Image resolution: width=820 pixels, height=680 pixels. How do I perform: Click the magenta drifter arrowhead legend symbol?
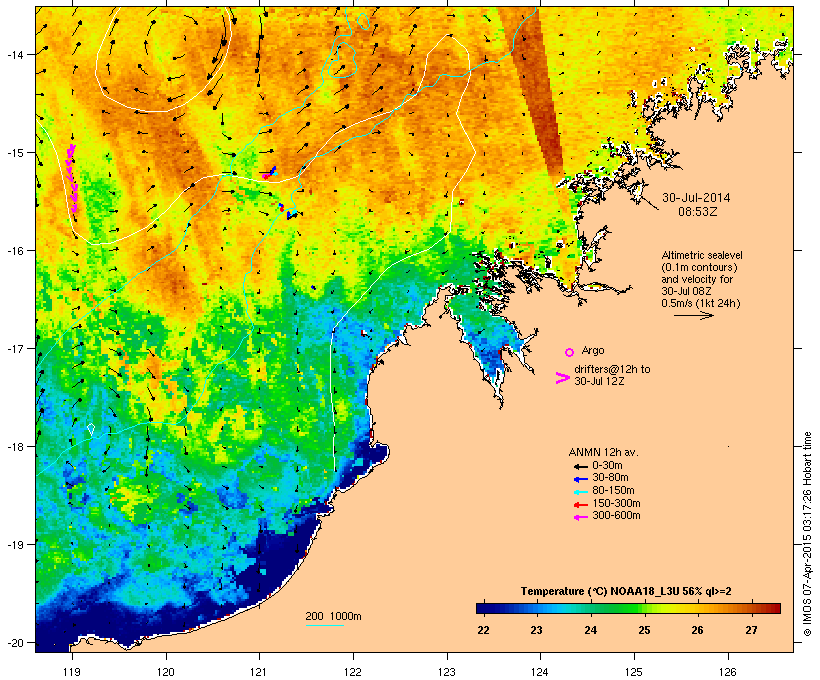pyautogui.click(x=562, y=378)
